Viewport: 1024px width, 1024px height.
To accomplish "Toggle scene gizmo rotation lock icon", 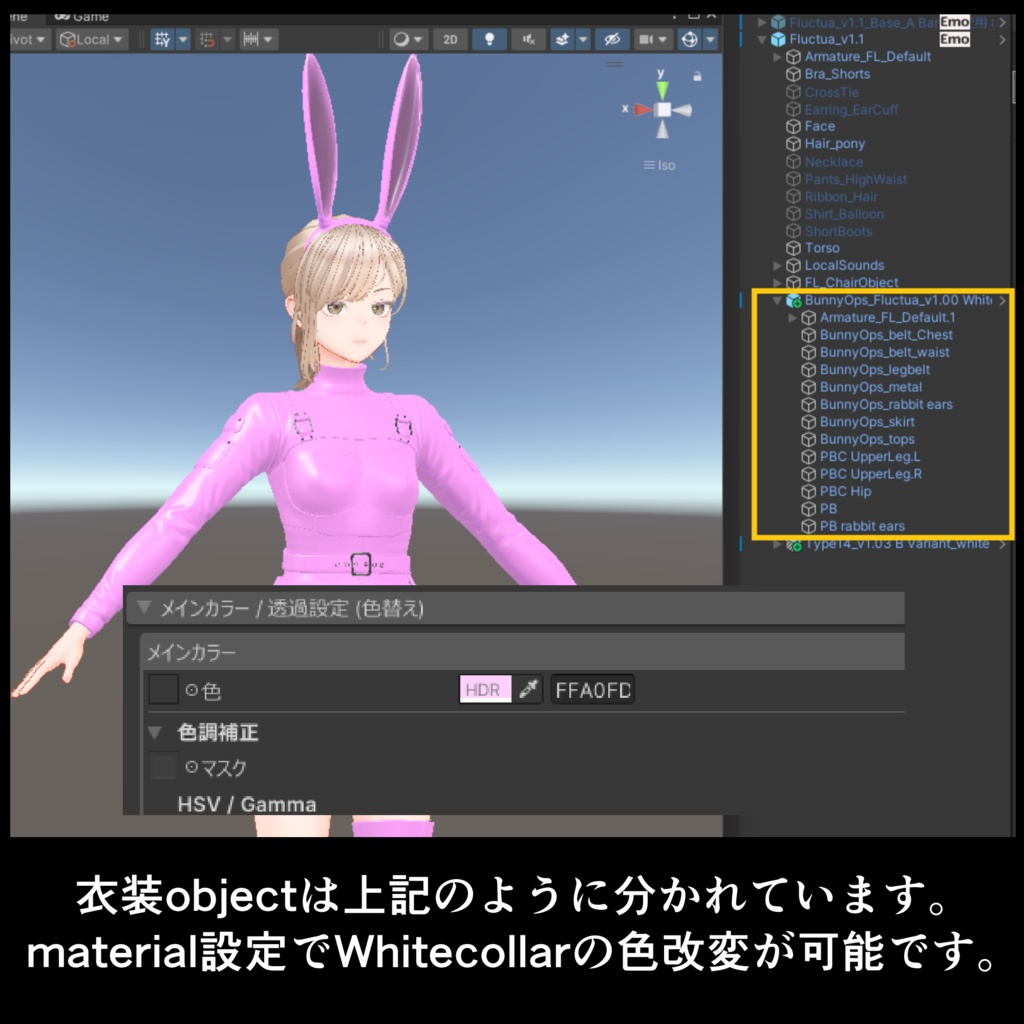I will [697, 76].
